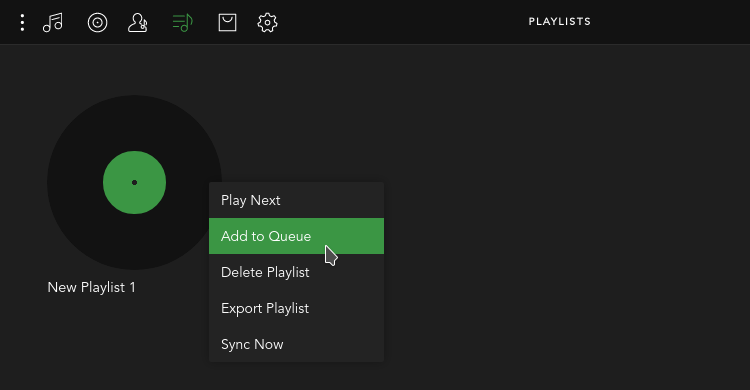Open the three-dot overflow menu
The height and width of the screenshot is (390, 750).
click(22, 22)
